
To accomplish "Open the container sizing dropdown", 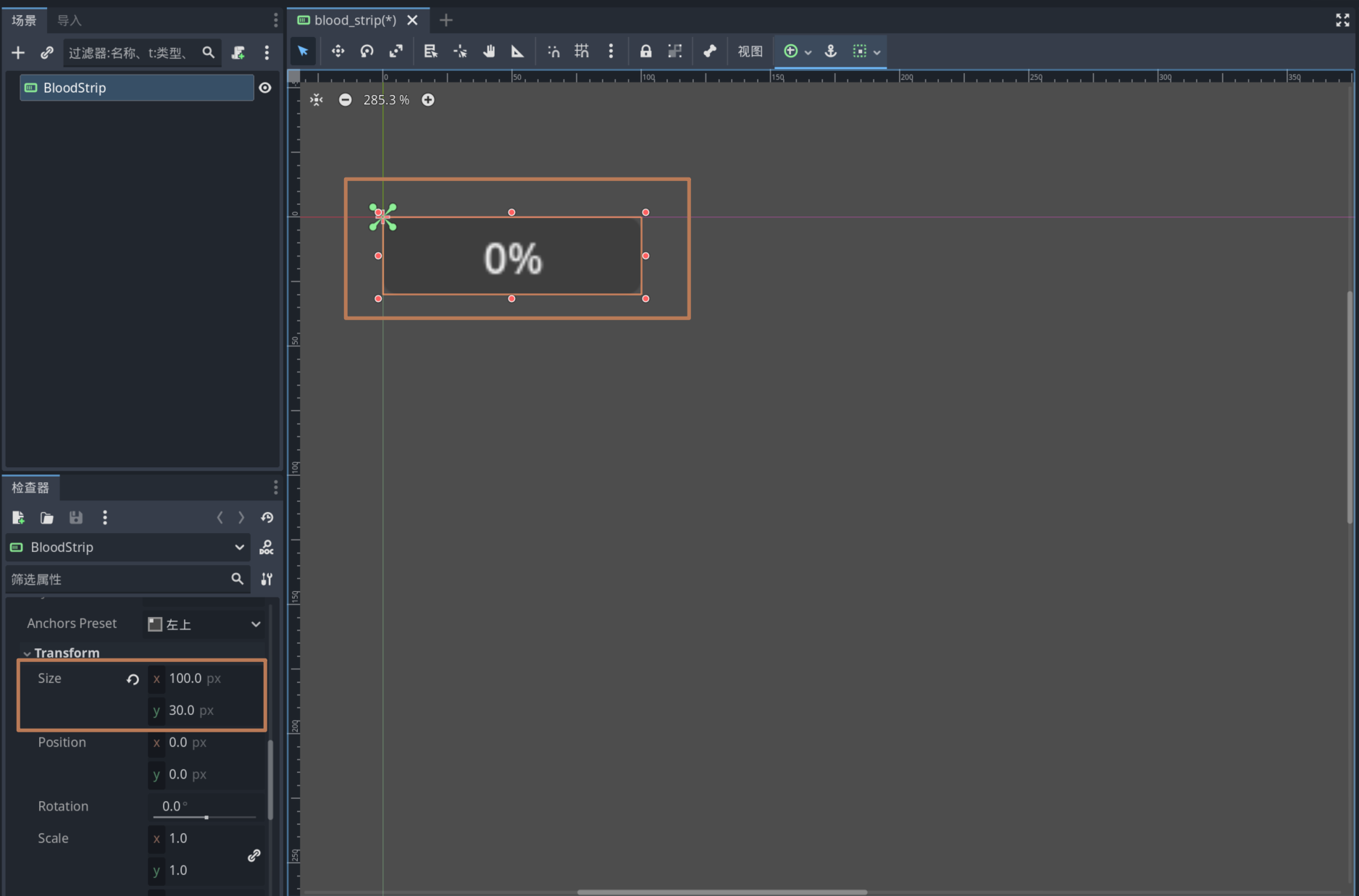I will click(866, 51).
